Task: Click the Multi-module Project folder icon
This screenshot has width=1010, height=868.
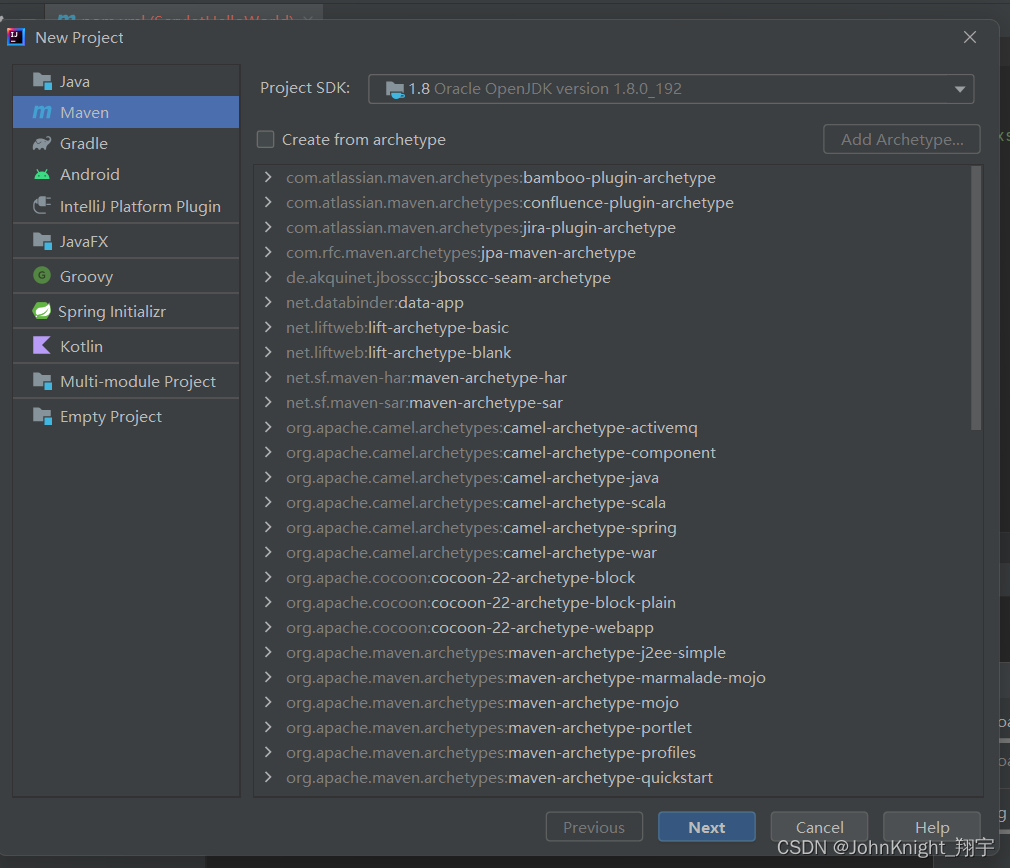Action: [x=42, y=381]
